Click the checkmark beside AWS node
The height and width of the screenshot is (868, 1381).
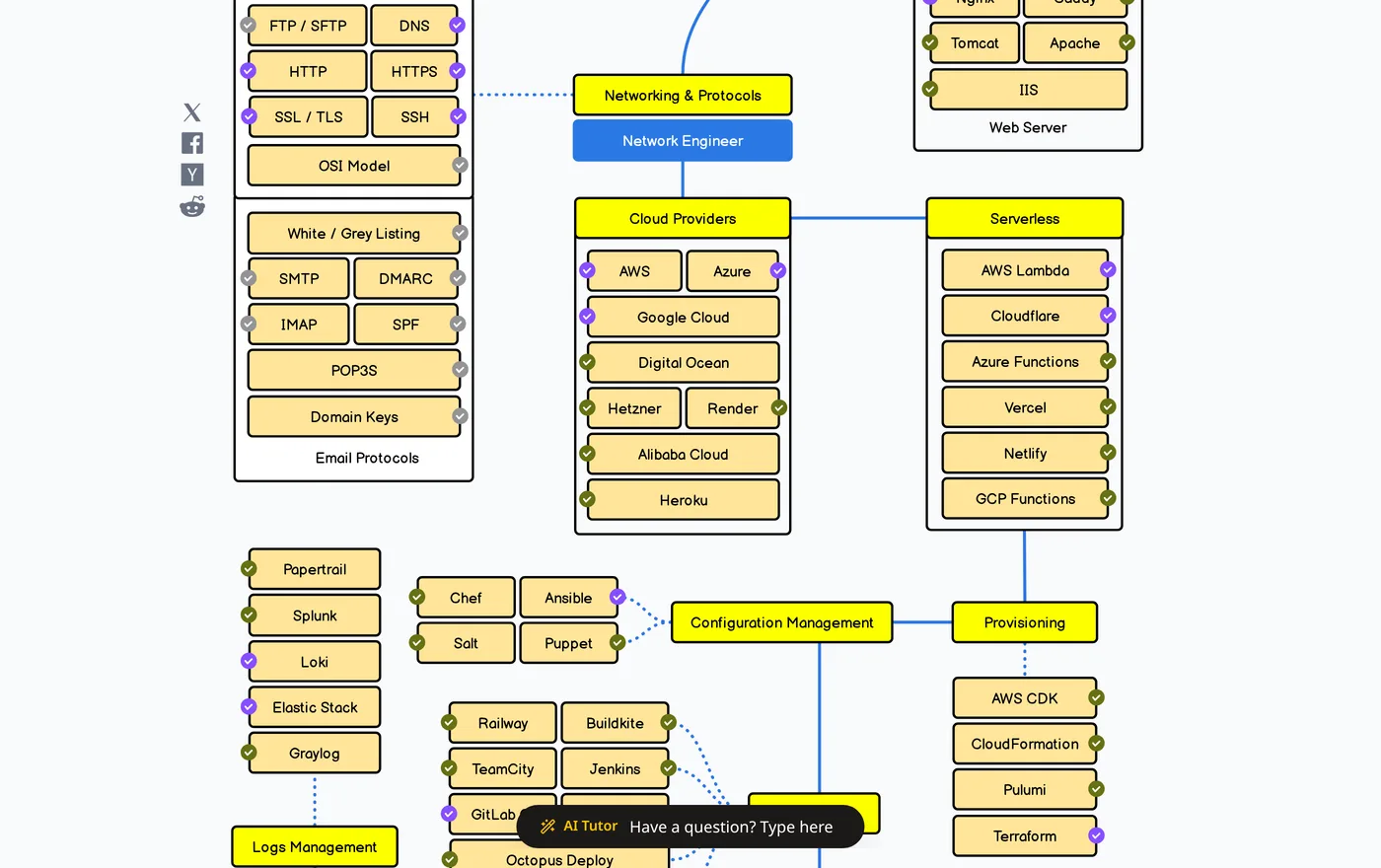(587, 270)
